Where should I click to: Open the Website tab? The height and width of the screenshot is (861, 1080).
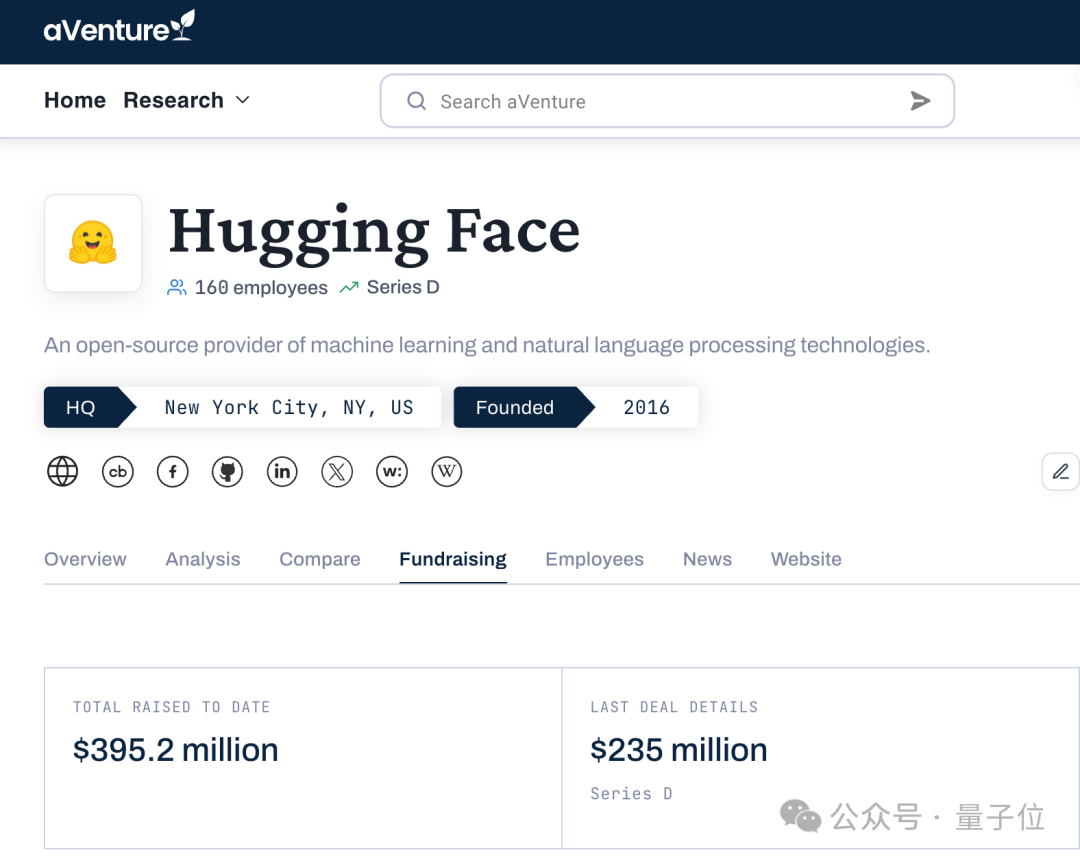tap(806, 559)
